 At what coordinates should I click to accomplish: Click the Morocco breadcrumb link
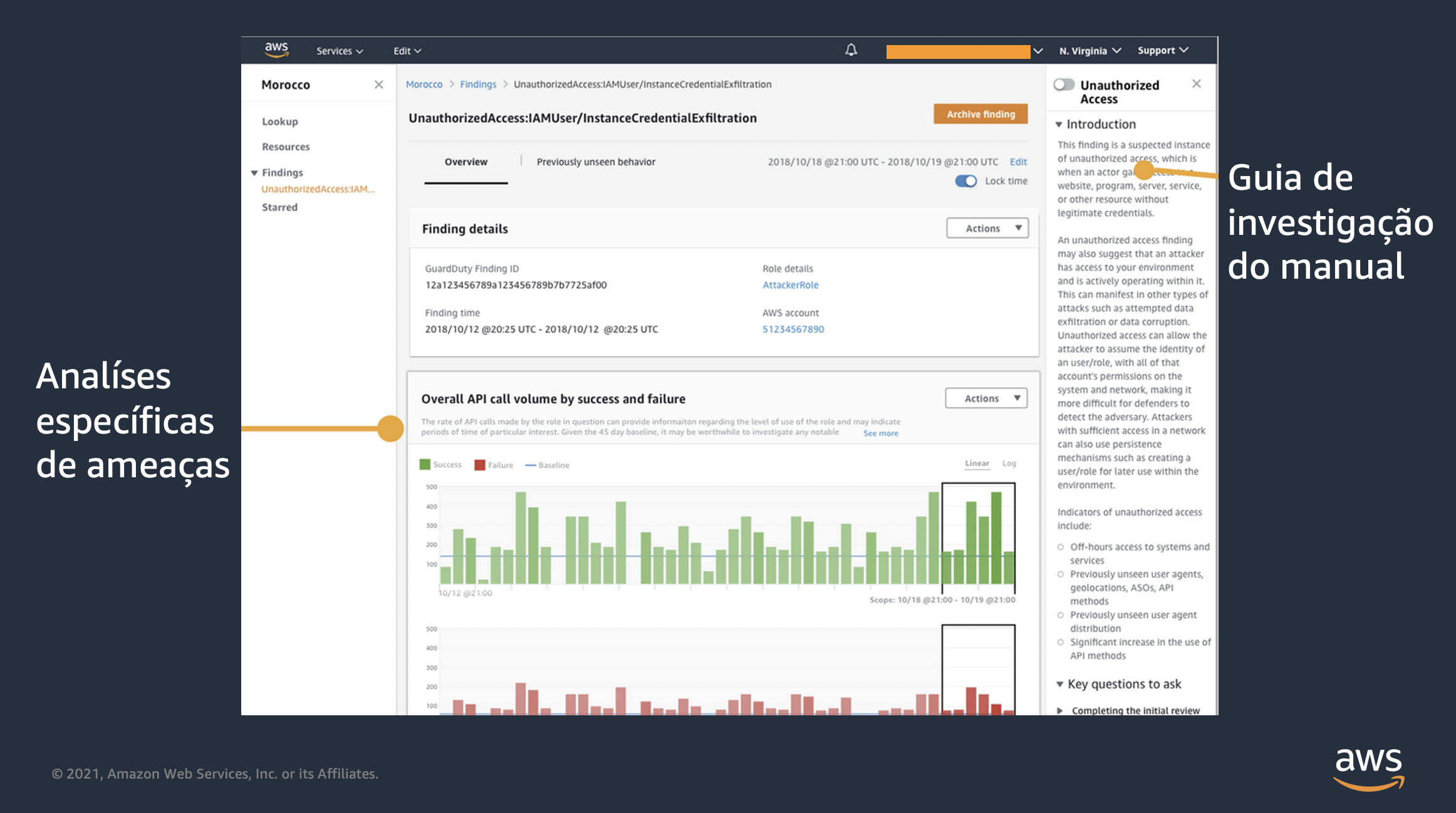click(x=424, y=85)
